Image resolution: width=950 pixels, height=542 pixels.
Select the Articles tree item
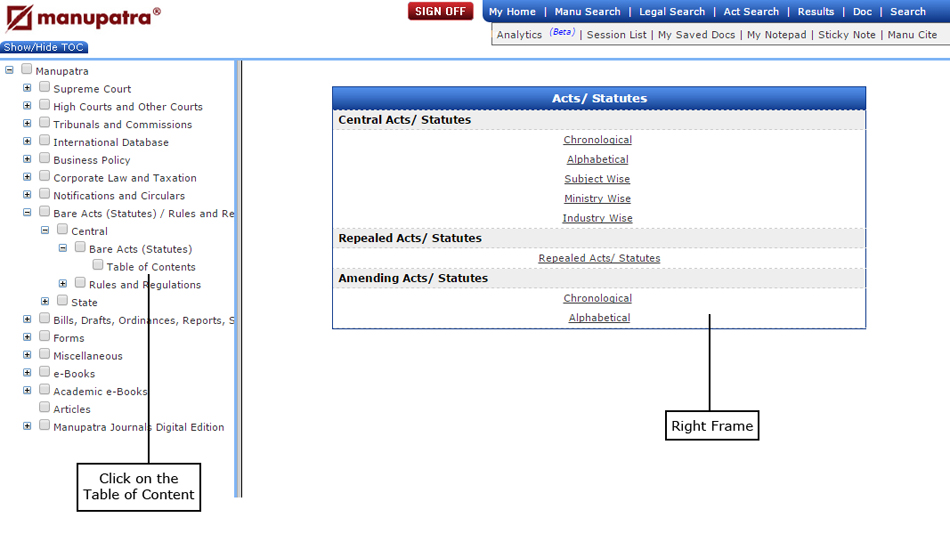(x=71, y=409)
